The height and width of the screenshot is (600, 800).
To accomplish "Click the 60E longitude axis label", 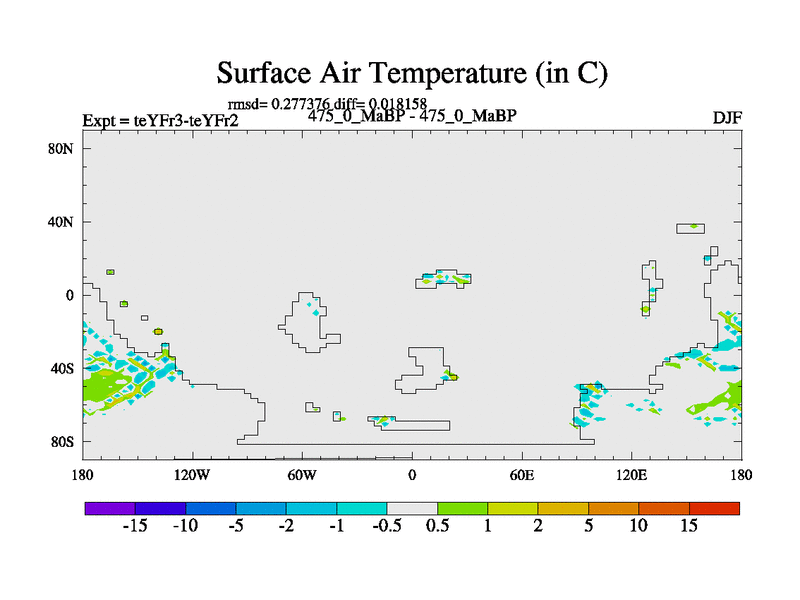I will 522,474.
